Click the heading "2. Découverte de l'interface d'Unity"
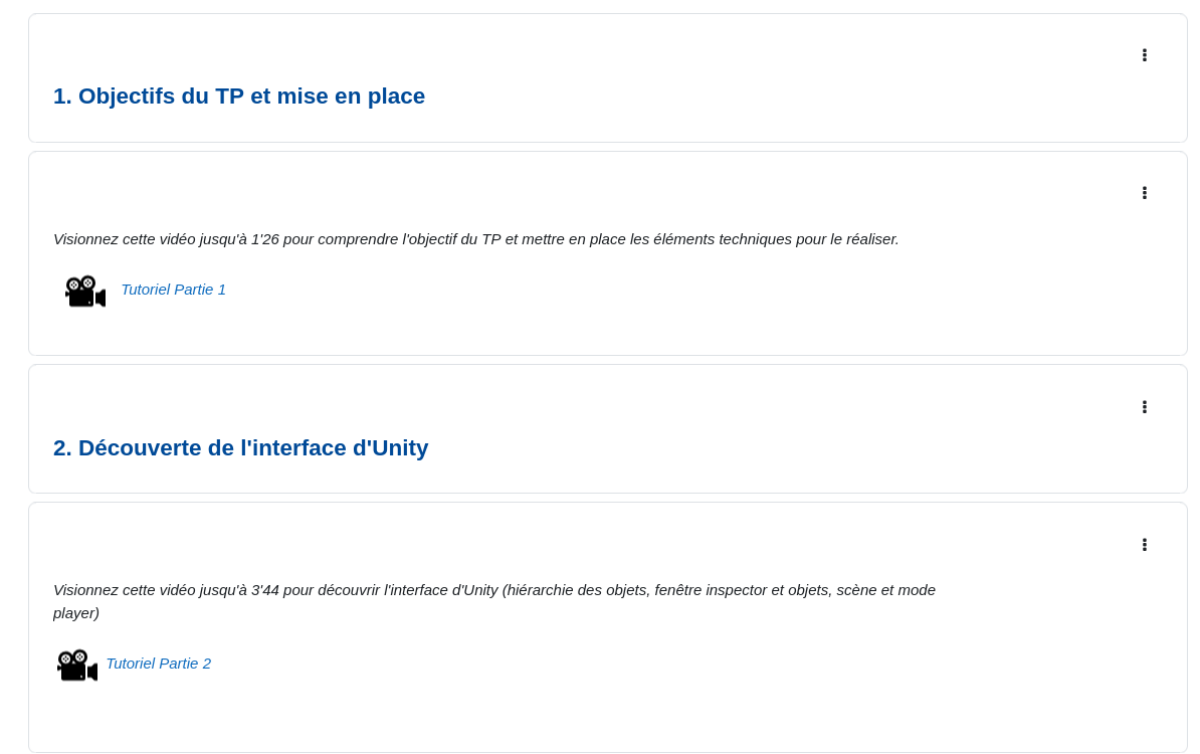 [240, 448]
